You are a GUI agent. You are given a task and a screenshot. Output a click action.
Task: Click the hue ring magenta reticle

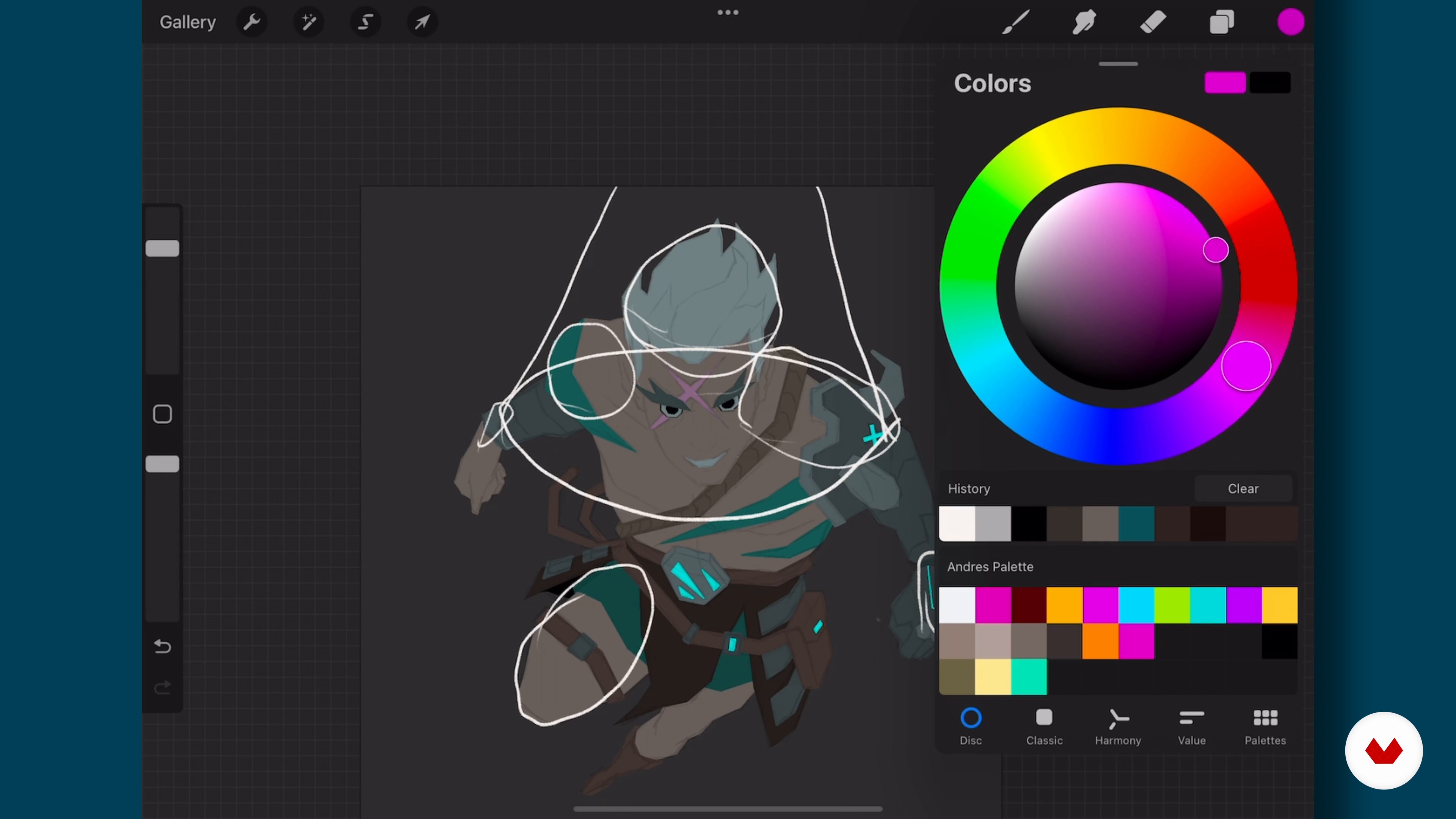click(1246, 366)
